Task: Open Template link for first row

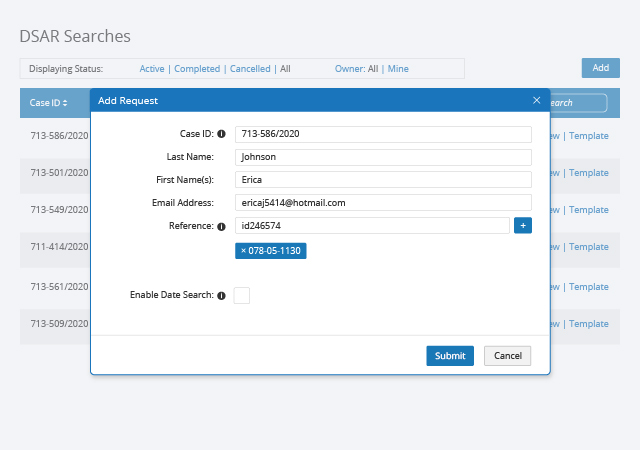Action: (589, 136)
